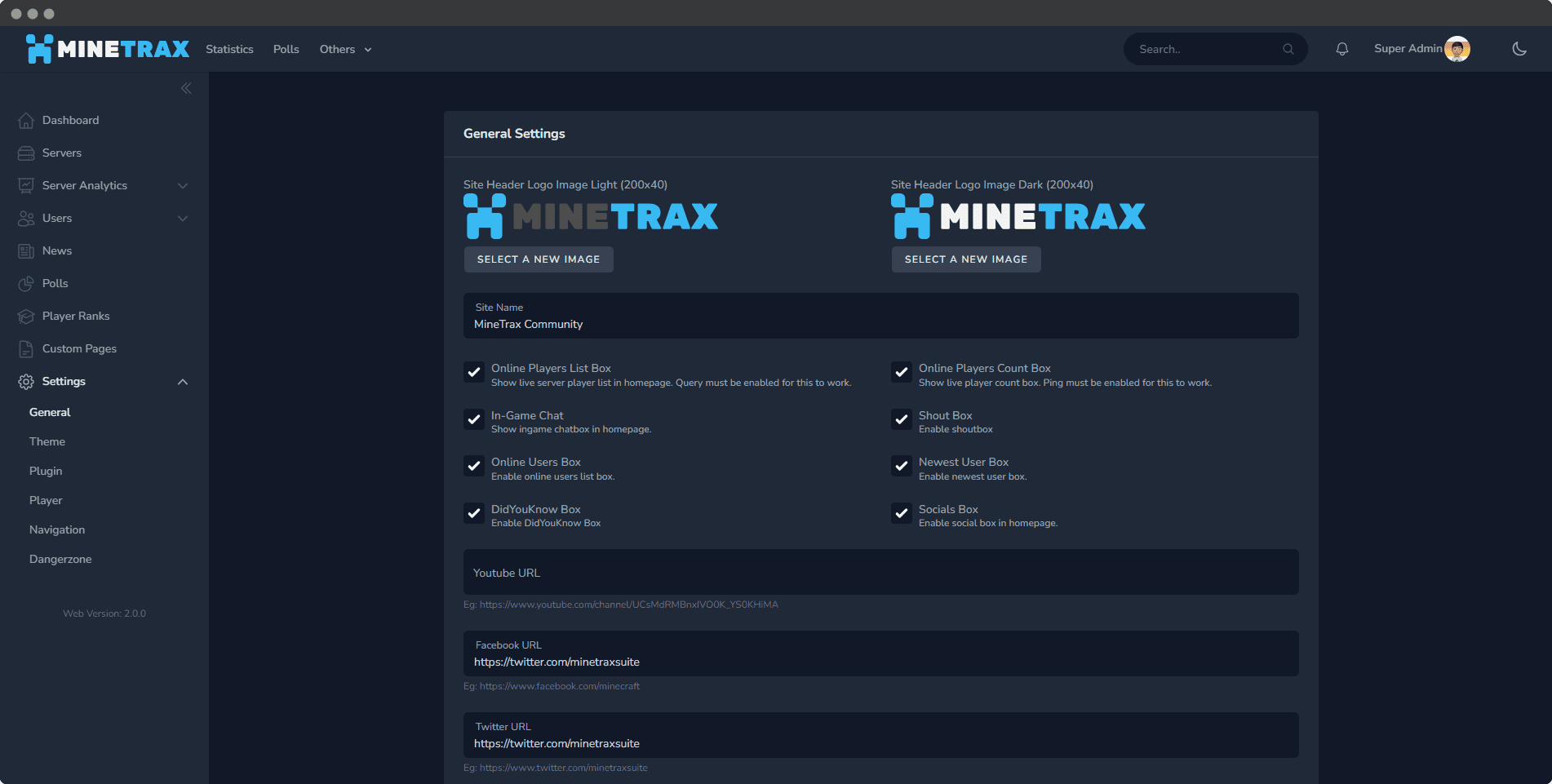Viewport: 1552px width, 784px height.
Task: Toggle the Socials Box checkbox
Action: (902, 513)
